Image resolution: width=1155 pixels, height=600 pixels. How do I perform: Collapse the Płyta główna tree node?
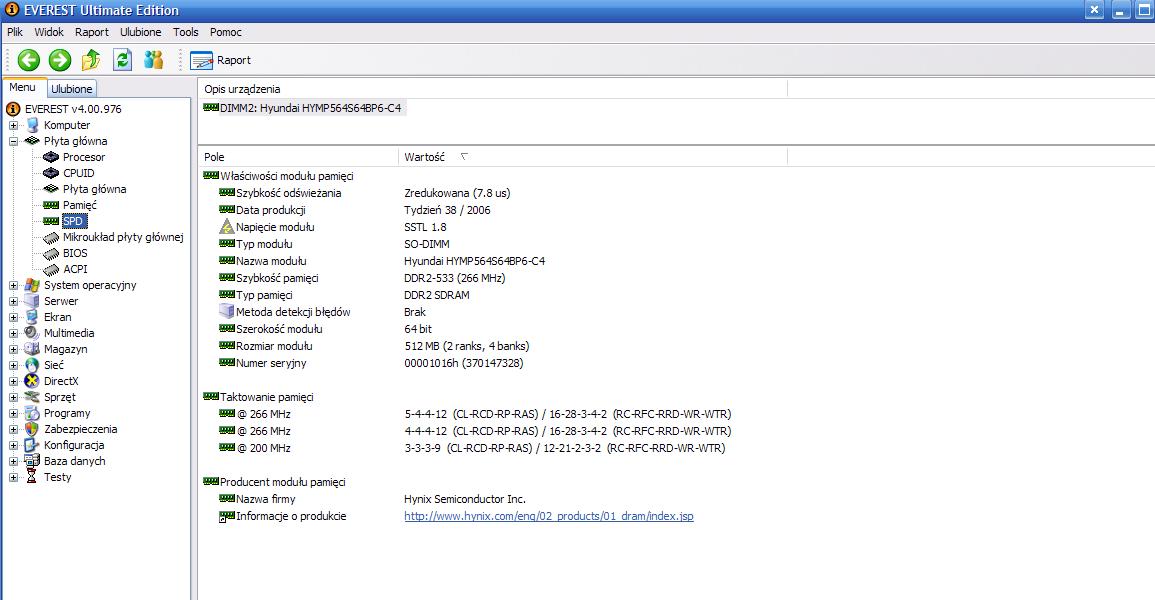[13, 141]
